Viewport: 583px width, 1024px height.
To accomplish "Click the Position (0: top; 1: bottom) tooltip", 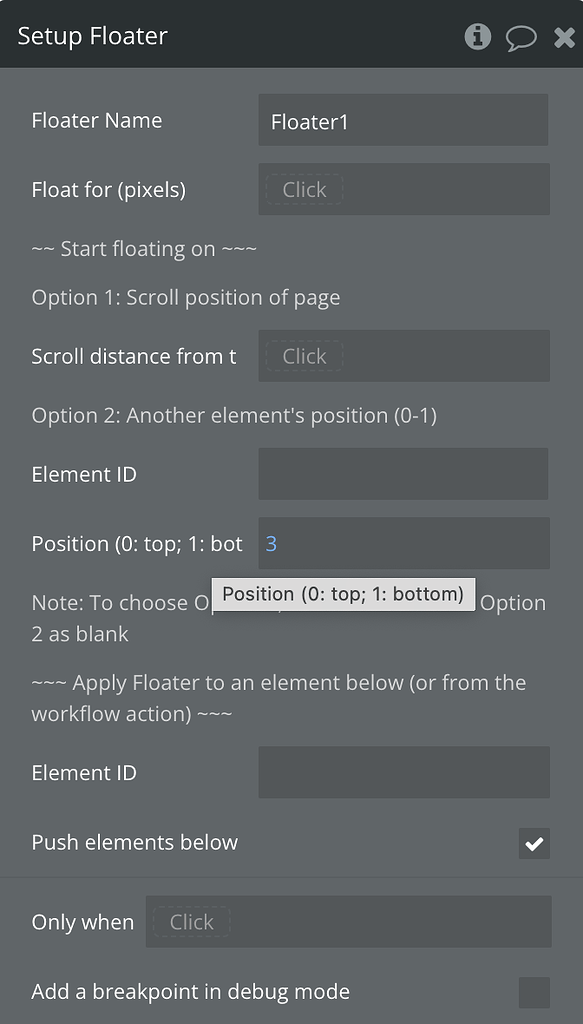I will point(344,593).
